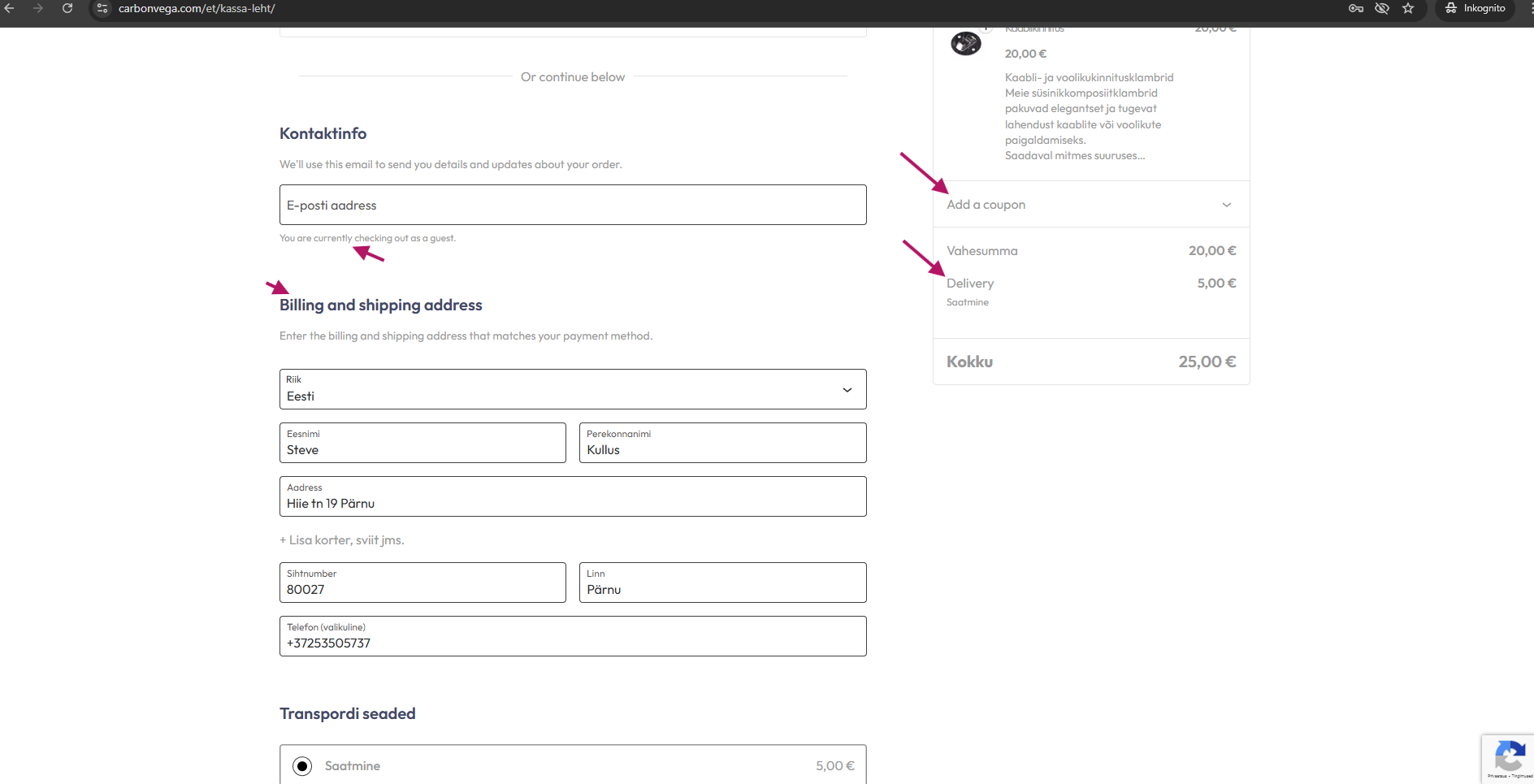
Task: Click the Linn city field
Action: pyautogui.click(x=722, y=583)
